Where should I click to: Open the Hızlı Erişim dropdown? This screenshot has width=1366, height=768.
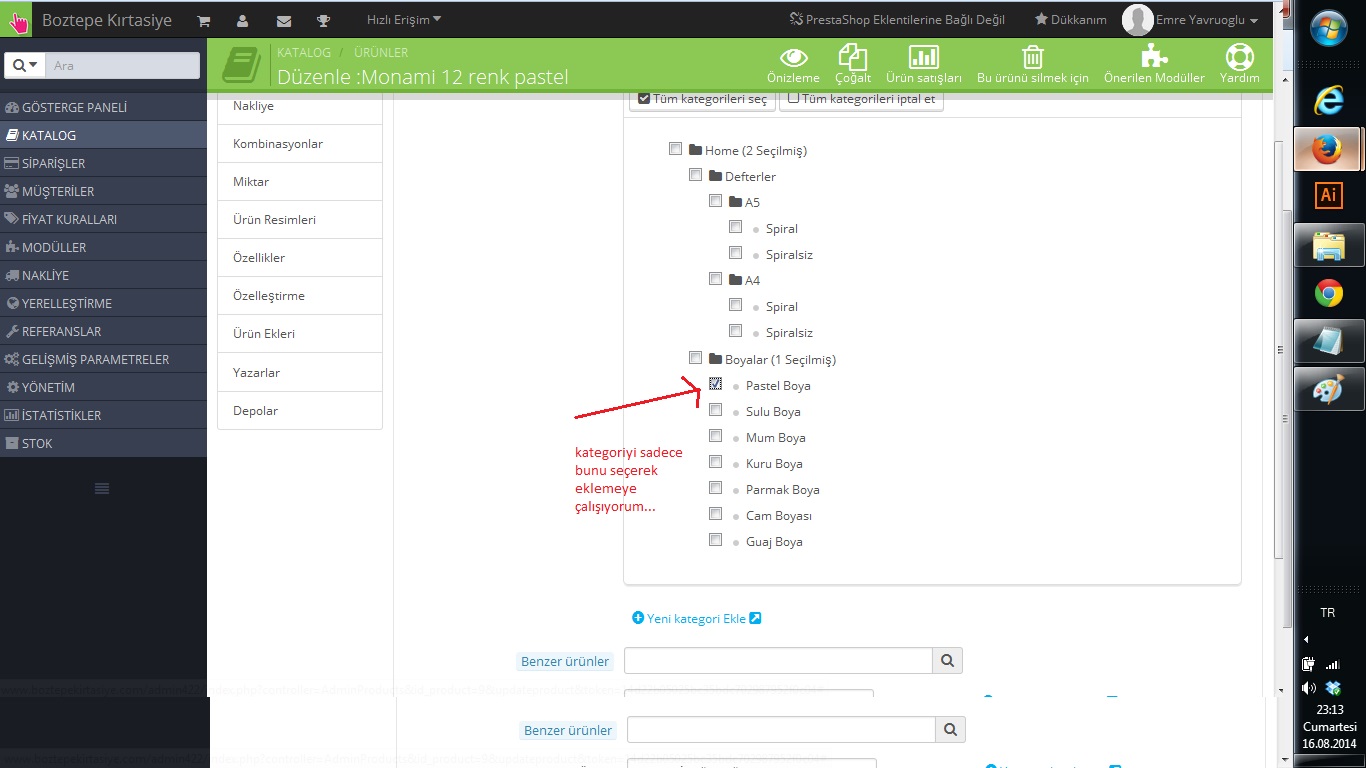point(404,20)
